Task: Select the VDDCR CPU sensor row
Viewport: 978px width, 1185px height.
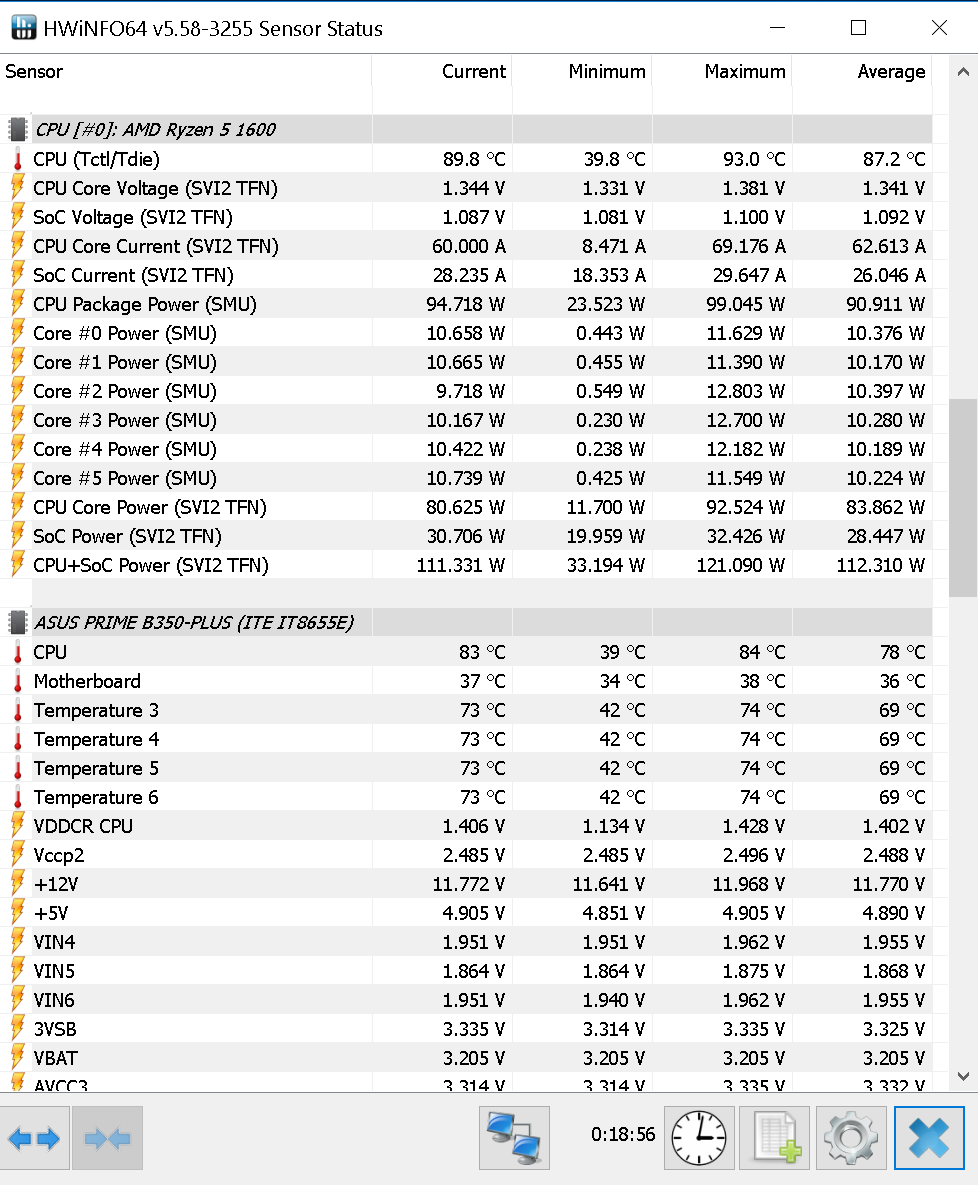Action: click(x=466, y=826)
